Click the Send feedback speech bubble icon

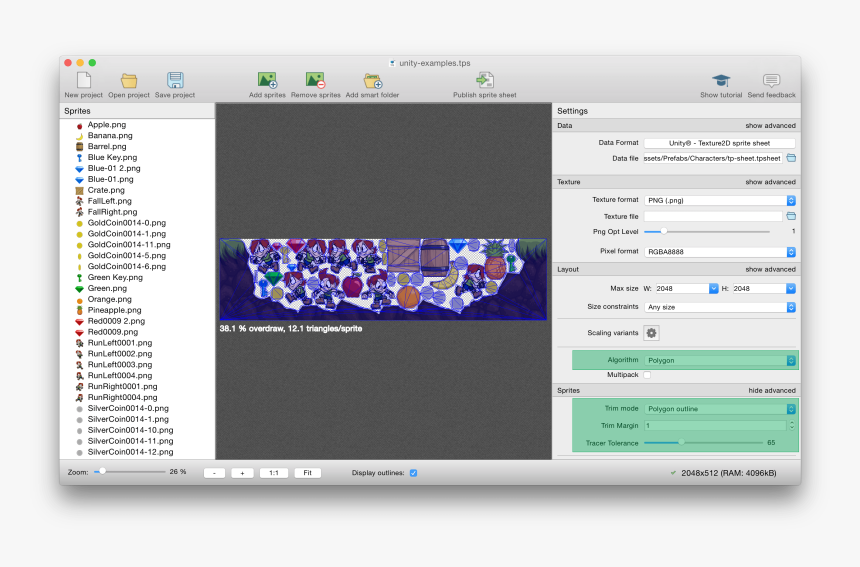point(771,81)
